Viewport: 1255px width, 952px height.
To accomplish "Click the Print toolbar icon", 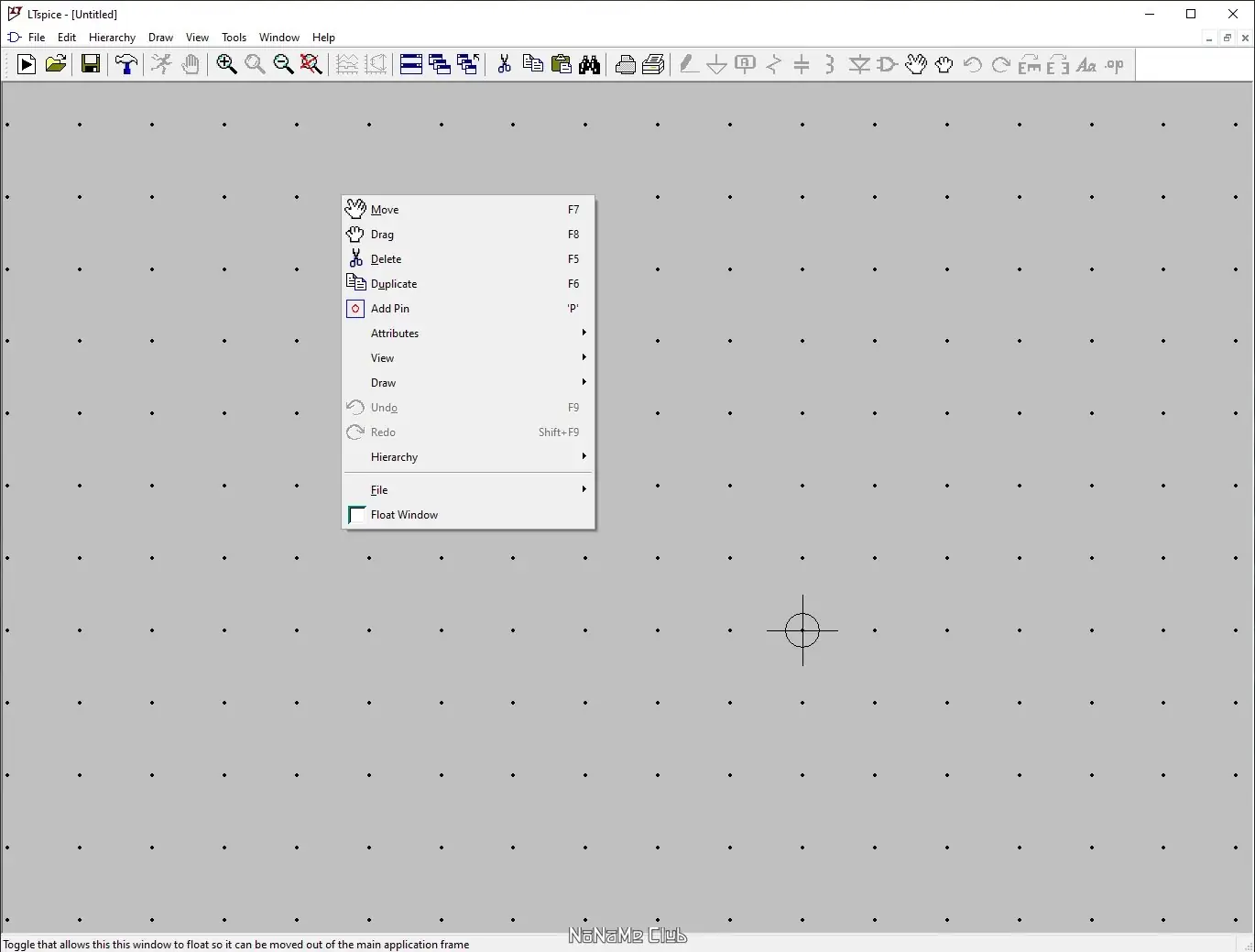I will [x=653, y=64].
